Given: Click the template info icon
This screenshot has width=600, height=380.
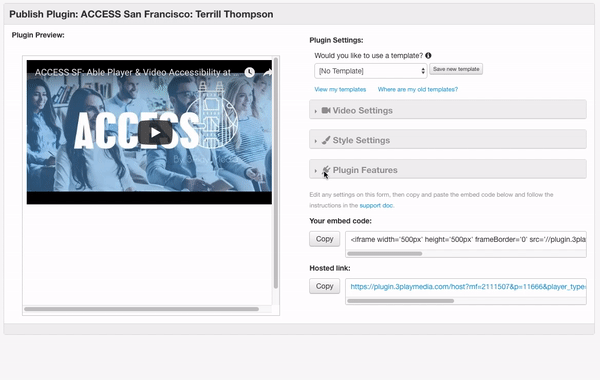Looking at the screenshot, I should point(428,55).
